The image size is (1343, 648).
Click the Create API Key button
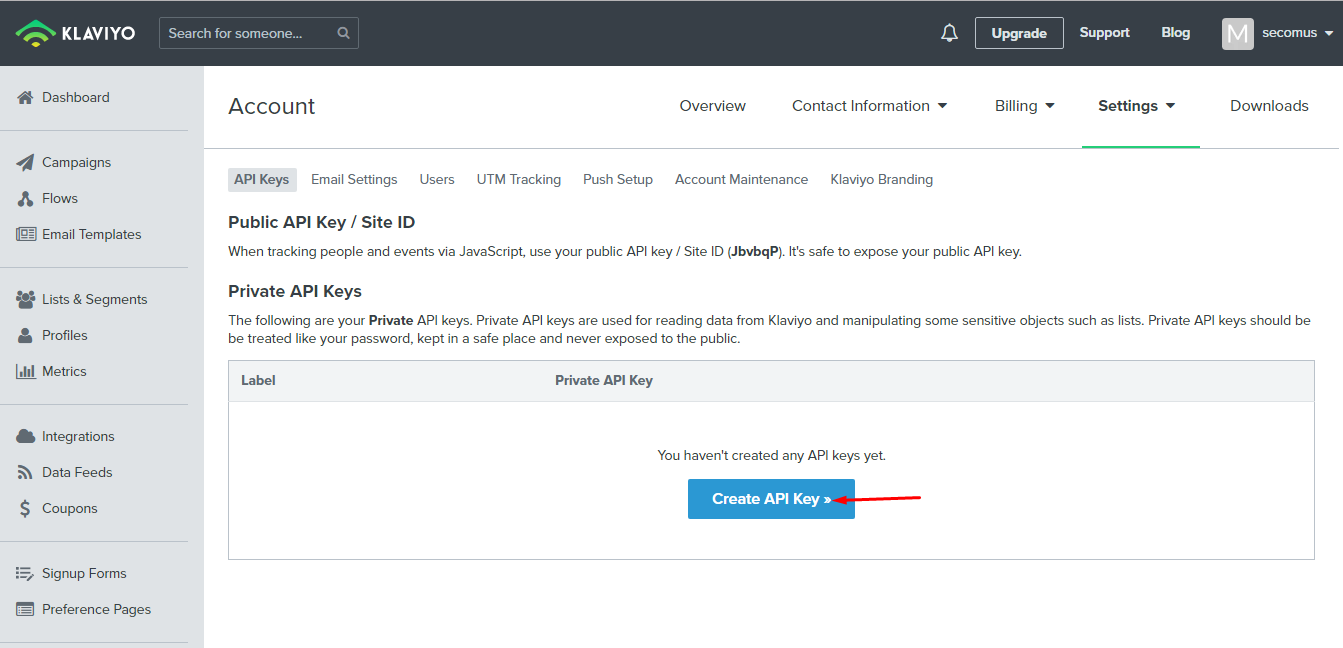click(x=771, y=499)
